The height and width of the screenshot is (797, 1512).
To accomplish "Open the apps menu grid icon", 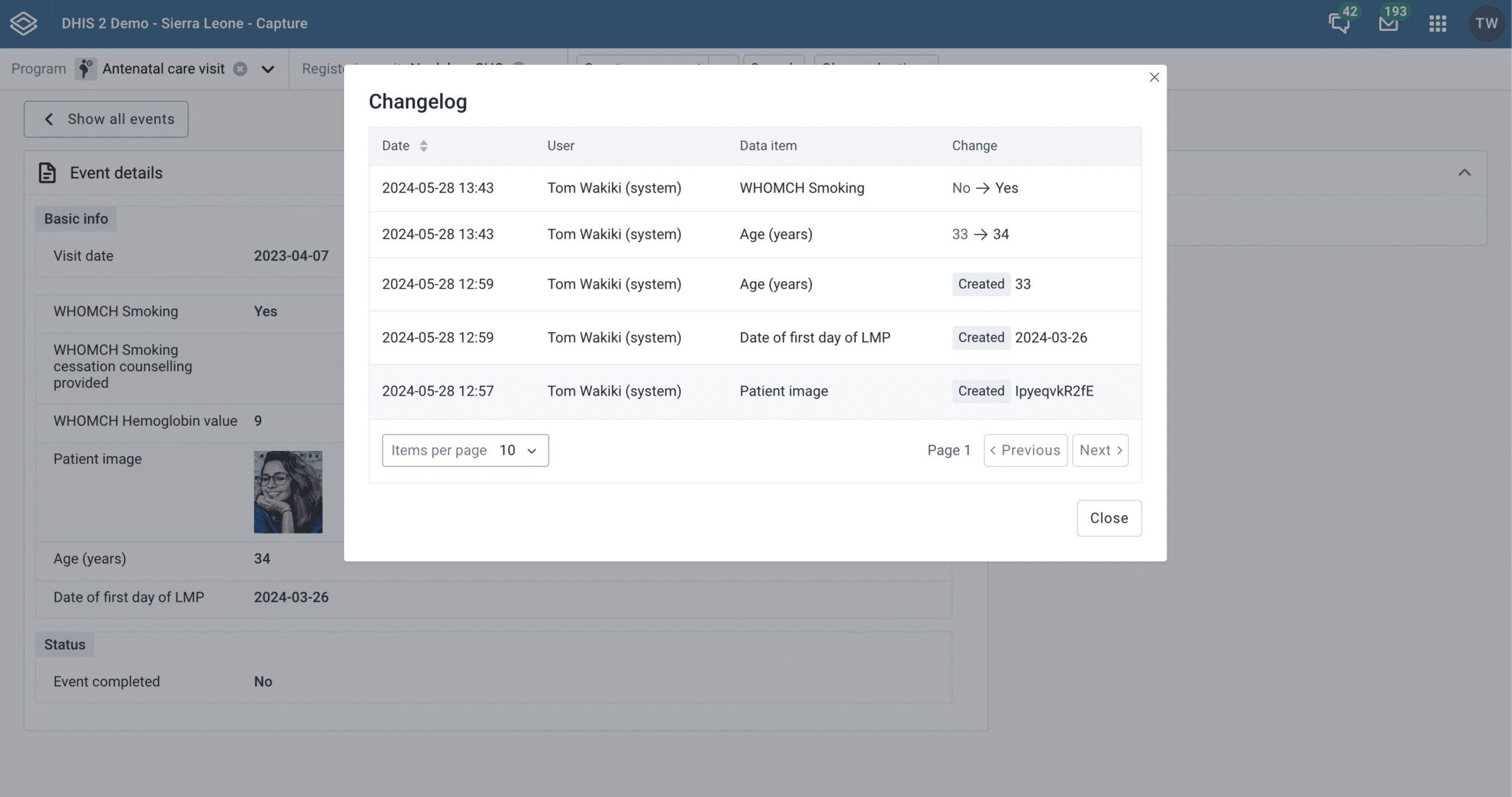I will click(x=1437, y=23).
